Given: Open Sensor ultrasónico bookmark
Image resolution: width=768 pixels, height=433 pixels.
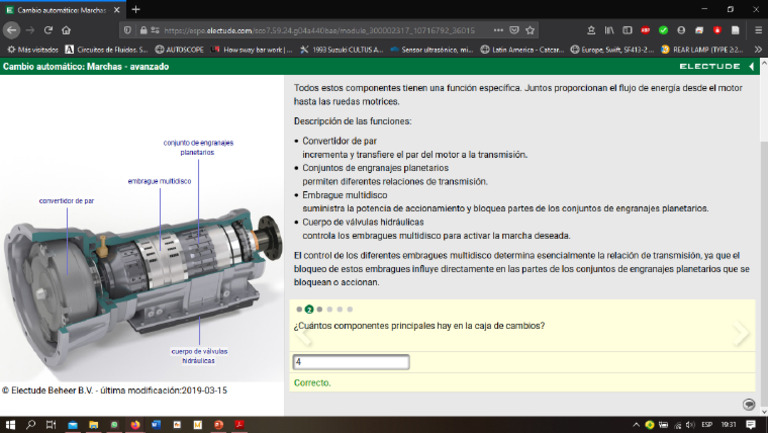Looking at the screenshot, I should [432, 49].
